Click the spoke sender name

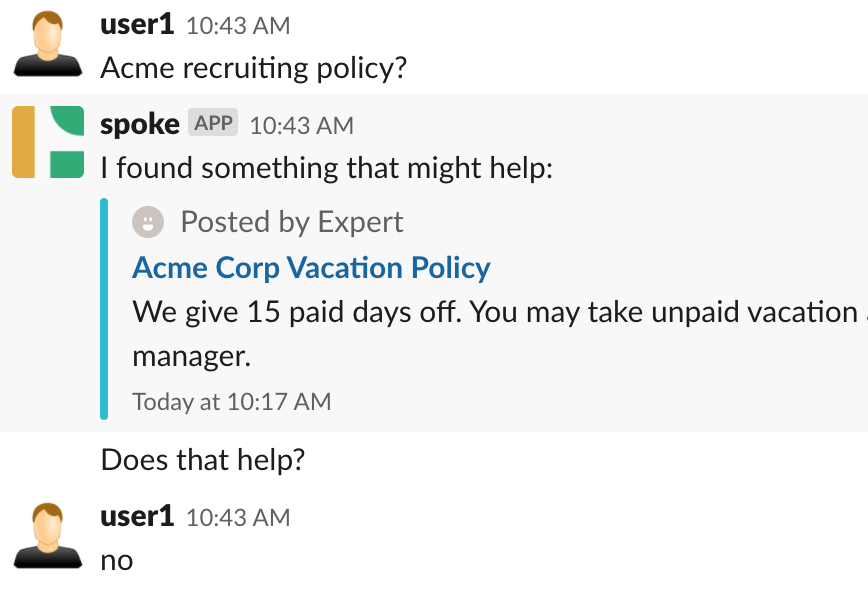[140, 125]
